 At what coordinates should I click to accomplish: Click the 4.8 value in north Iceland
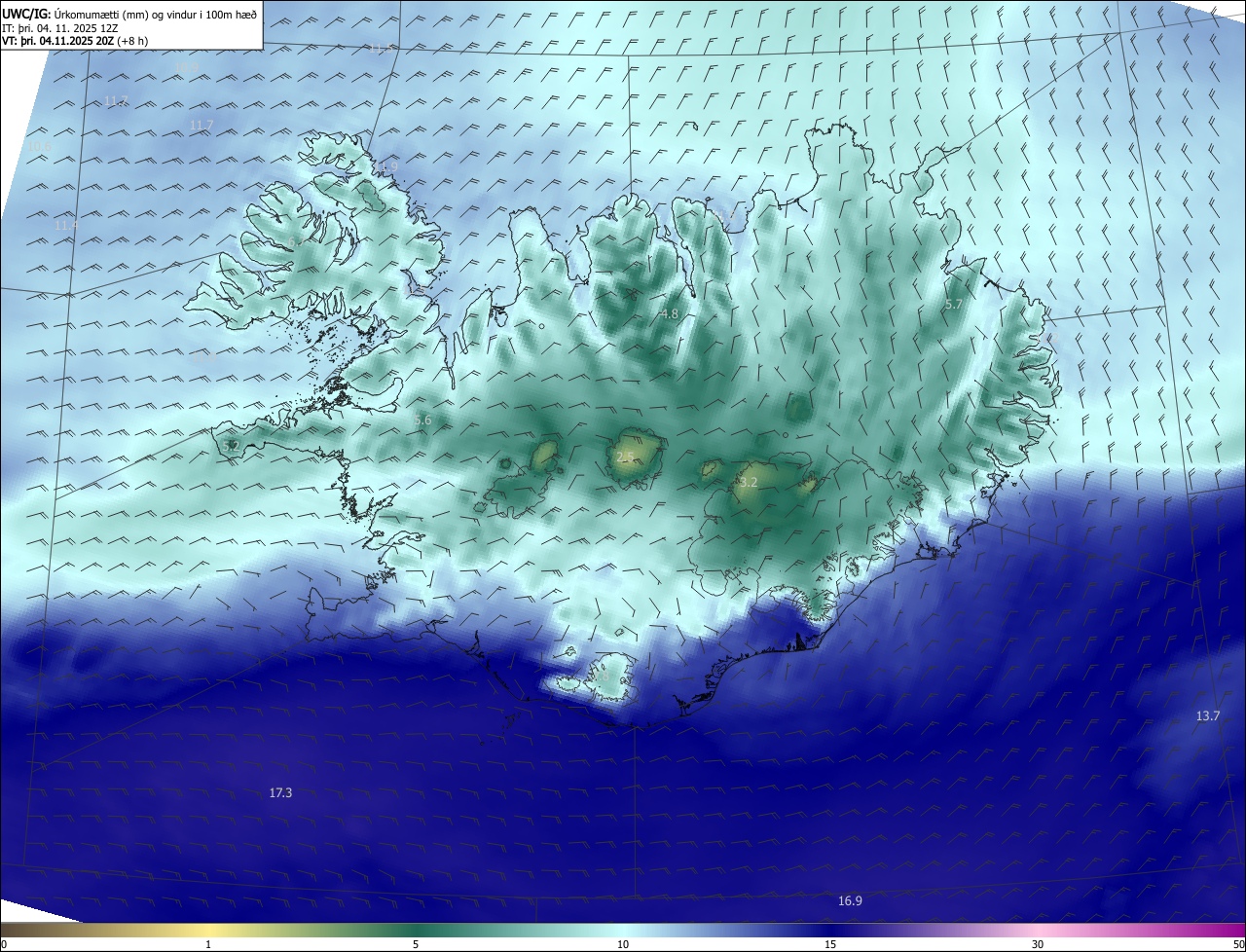669,314
